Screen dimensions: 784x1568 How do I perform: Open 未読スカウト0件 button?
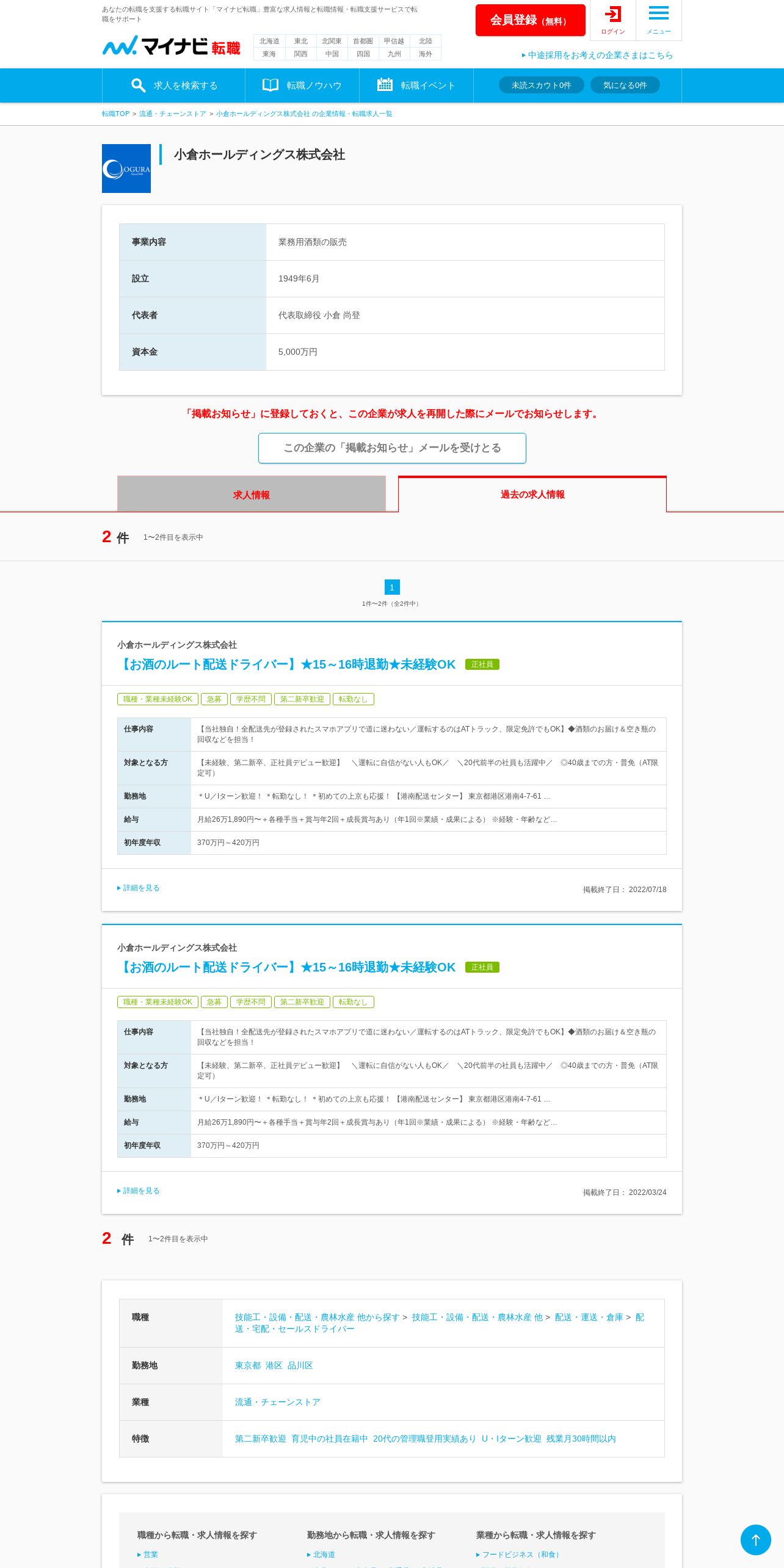pos(542,85)
